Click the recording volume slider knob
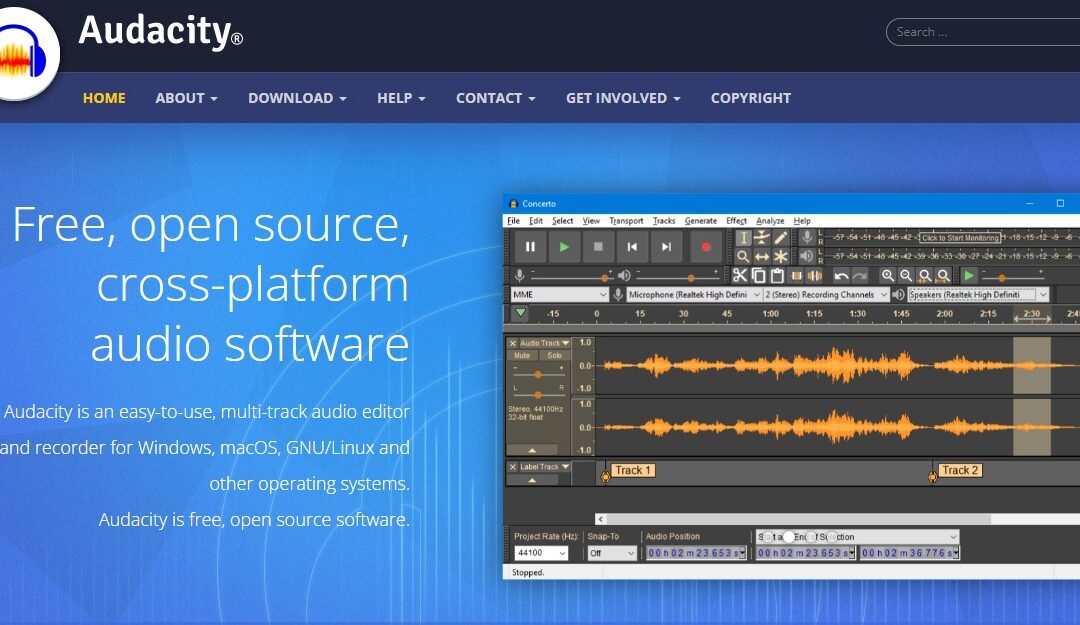 tap(605, 278)
